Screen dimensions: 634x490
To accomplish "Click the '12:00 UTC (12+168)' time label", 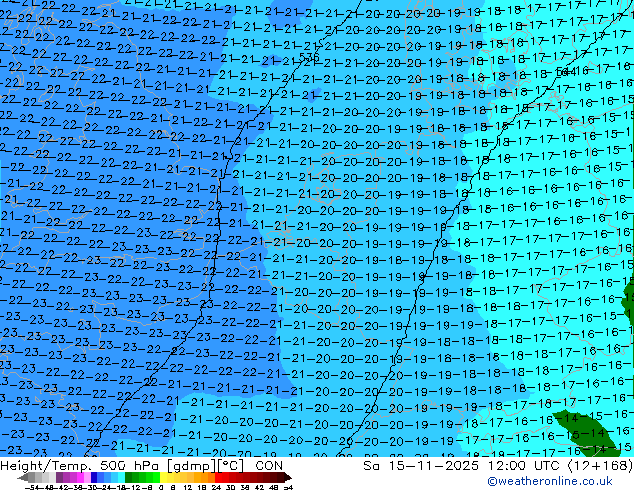I will 560,466.
